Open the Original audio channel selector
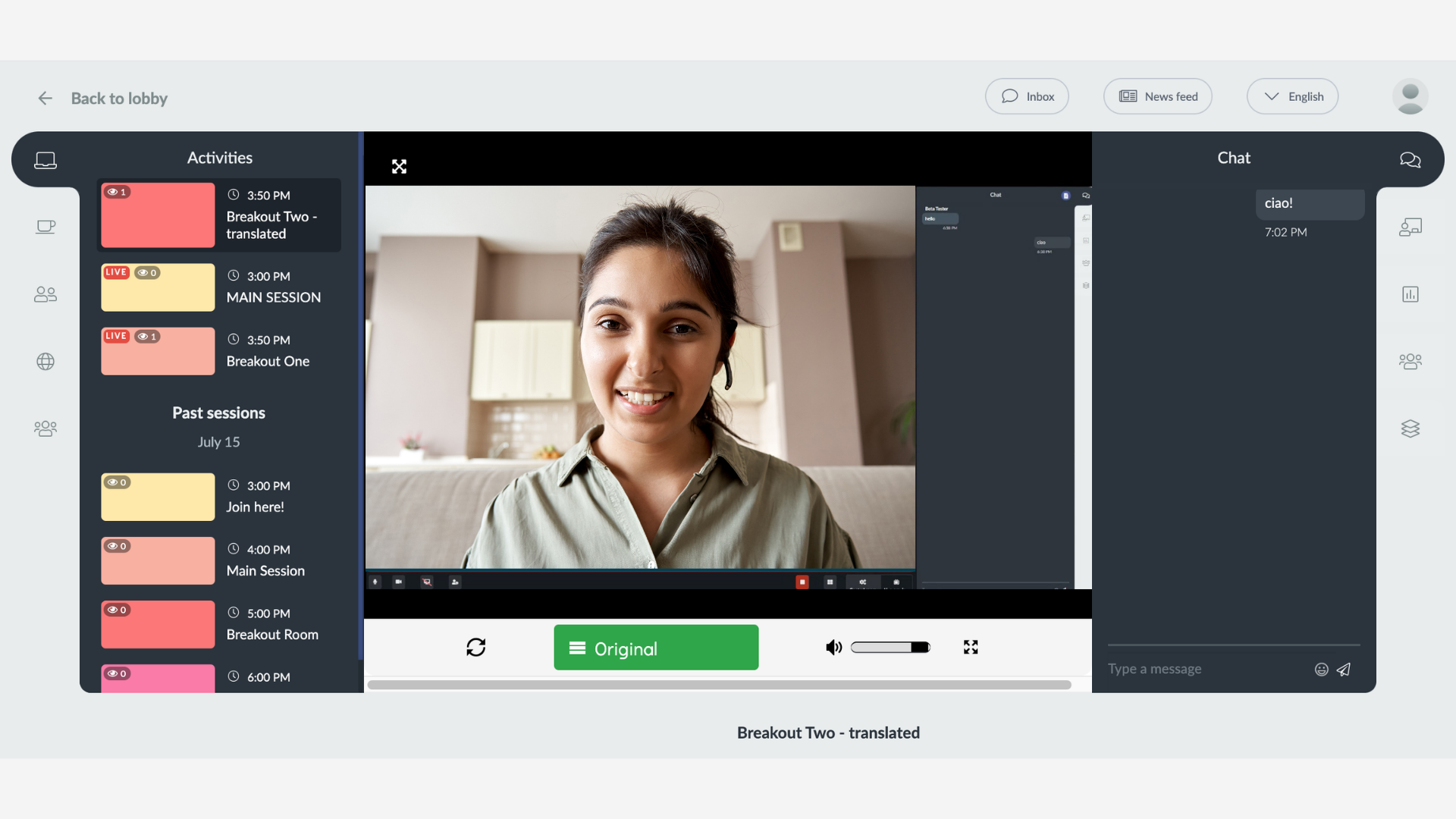Viewport: 1456px width, 819px height. (x=656, y=648)
